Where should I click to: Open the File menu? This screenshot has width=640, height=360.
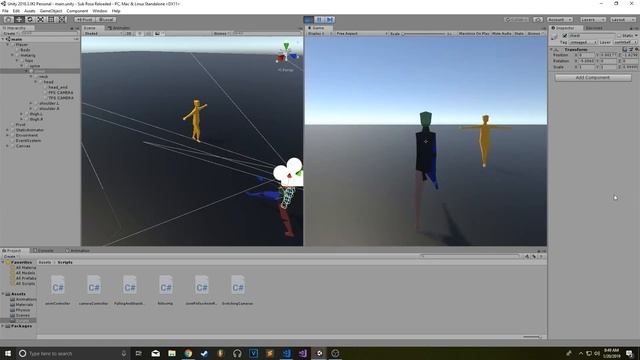(5, 11)
